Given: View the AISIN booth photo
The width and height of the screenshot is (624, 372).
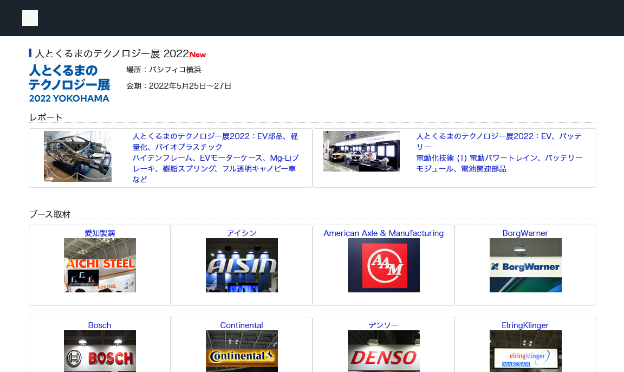Looking at the screenshot, I should 242,265.
